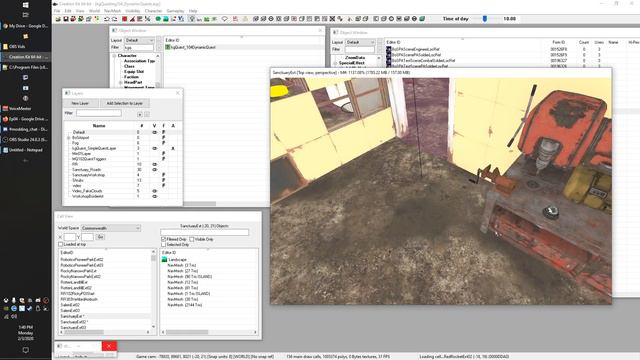This screenshot has height=360, width=640.
Task: Expand the BoSAirport layer node
Action: (x=69, y=138)
